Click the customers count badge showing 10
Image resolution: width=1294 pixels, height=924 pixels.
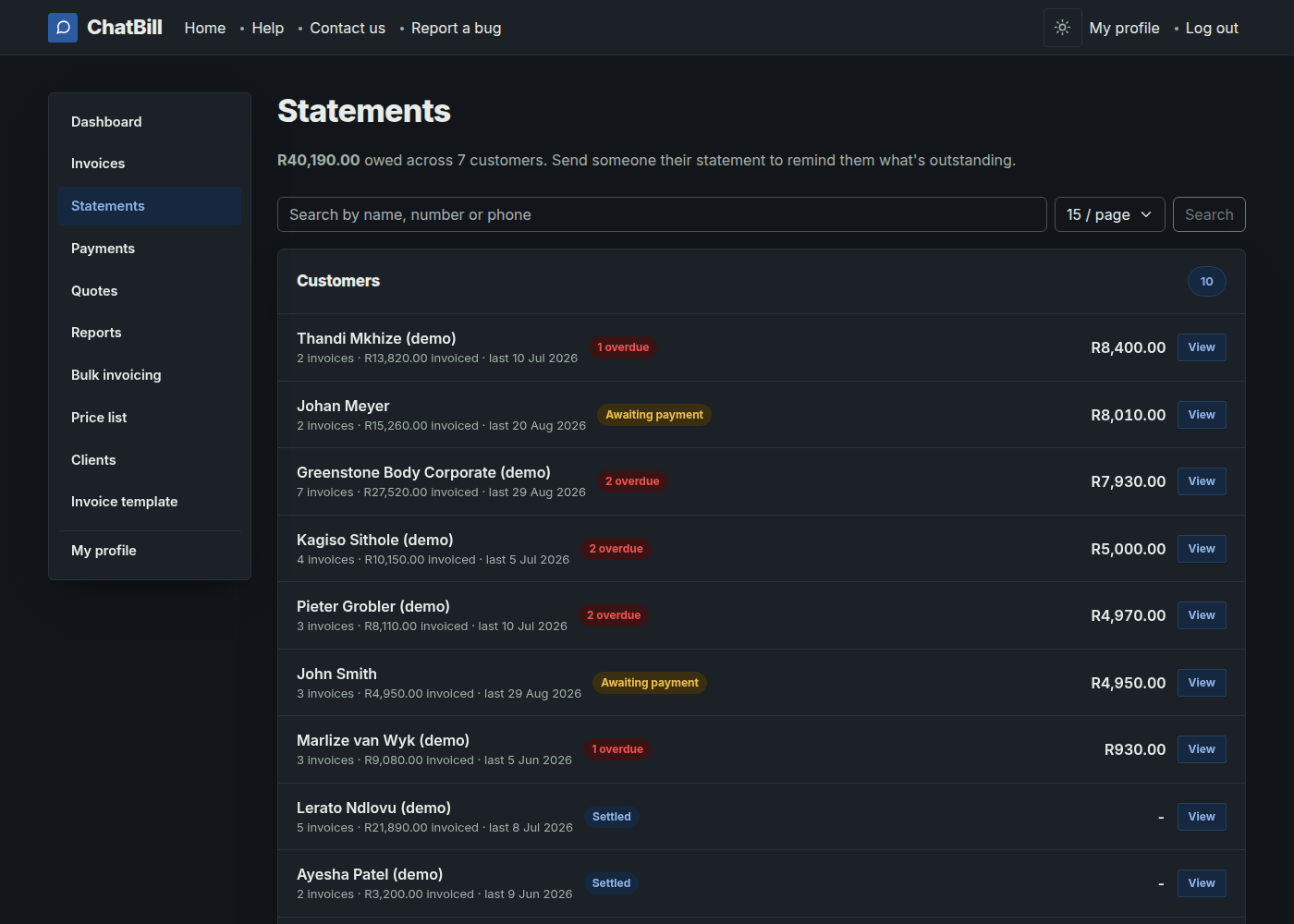click(x=1207, y=282)
